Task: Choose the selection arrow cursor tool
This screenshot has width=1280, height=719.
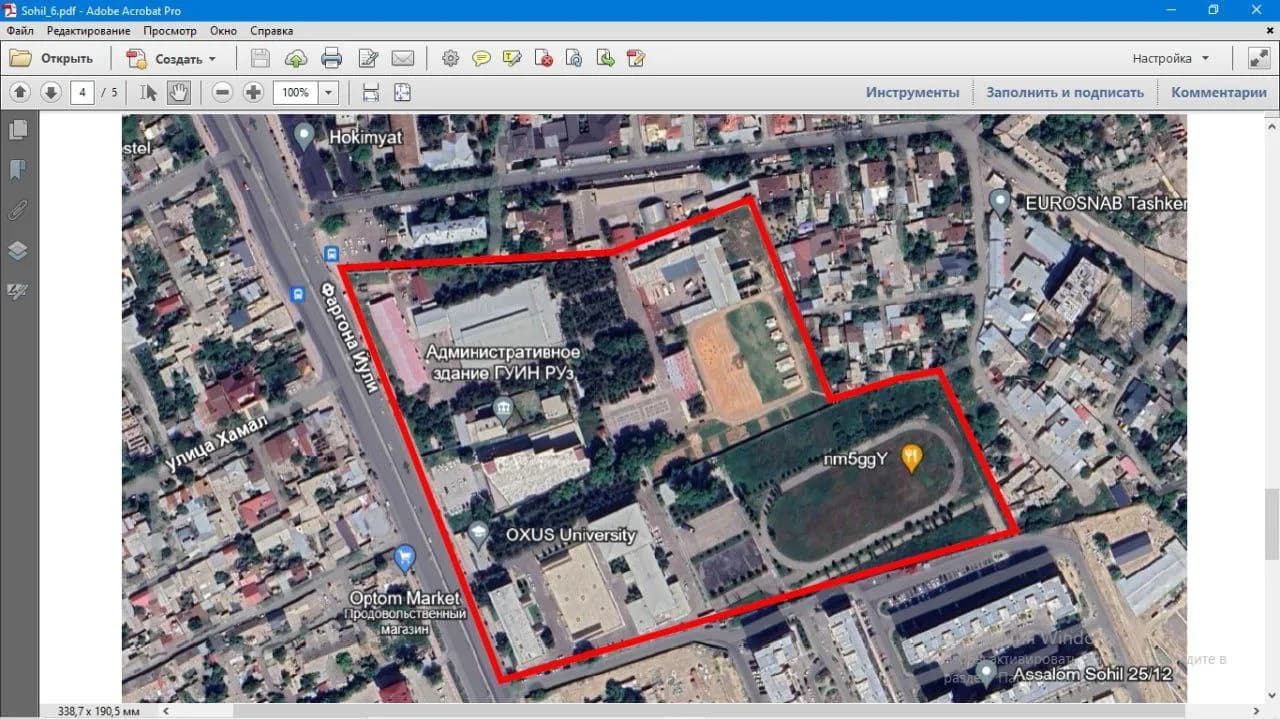Action: (x=149, y=93)
